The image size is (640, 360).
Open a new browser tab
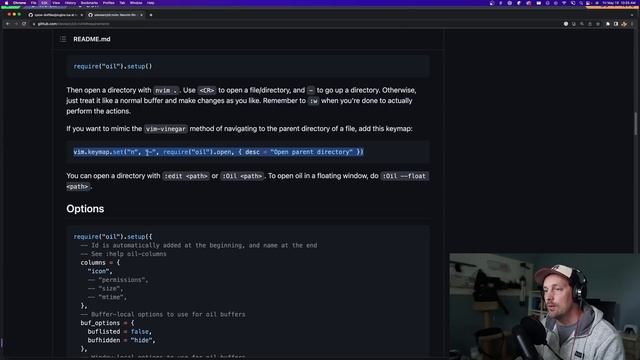(x=151, y=15)
